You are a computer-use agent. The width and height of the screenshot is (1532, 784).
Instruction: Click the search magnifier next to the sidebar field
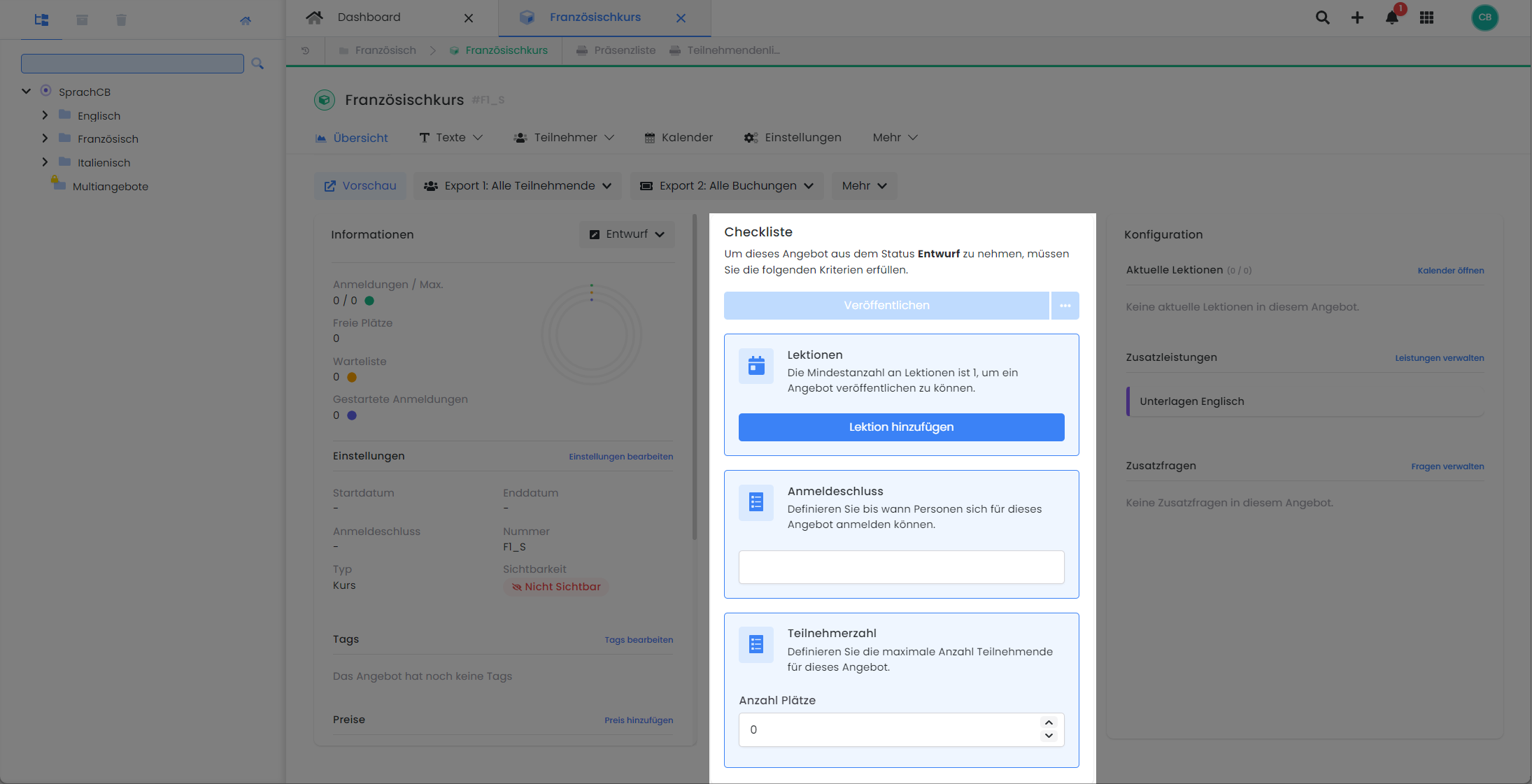[257, 63]
